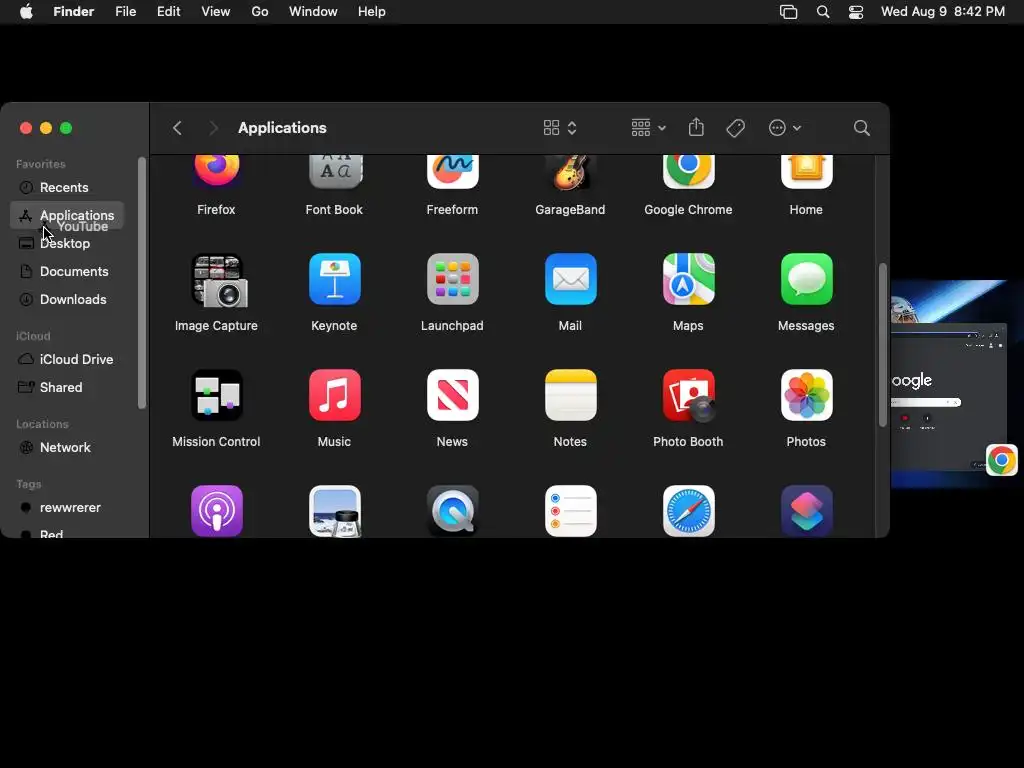Select the Launchpad app icon

(x=453, y=279)
